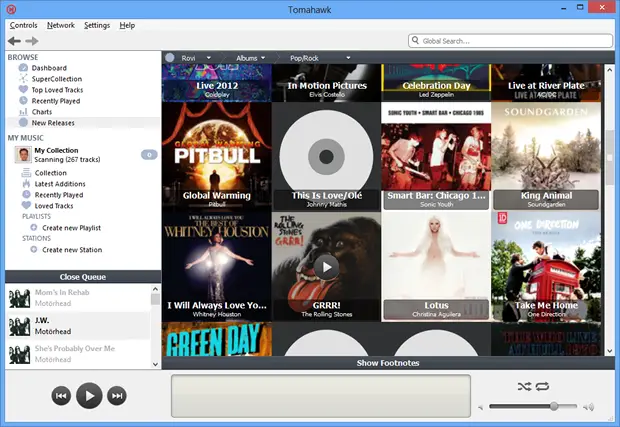Open the Network menu
Image resolution: width=620 pixels, height=427 pixels.
coord(61,25)
